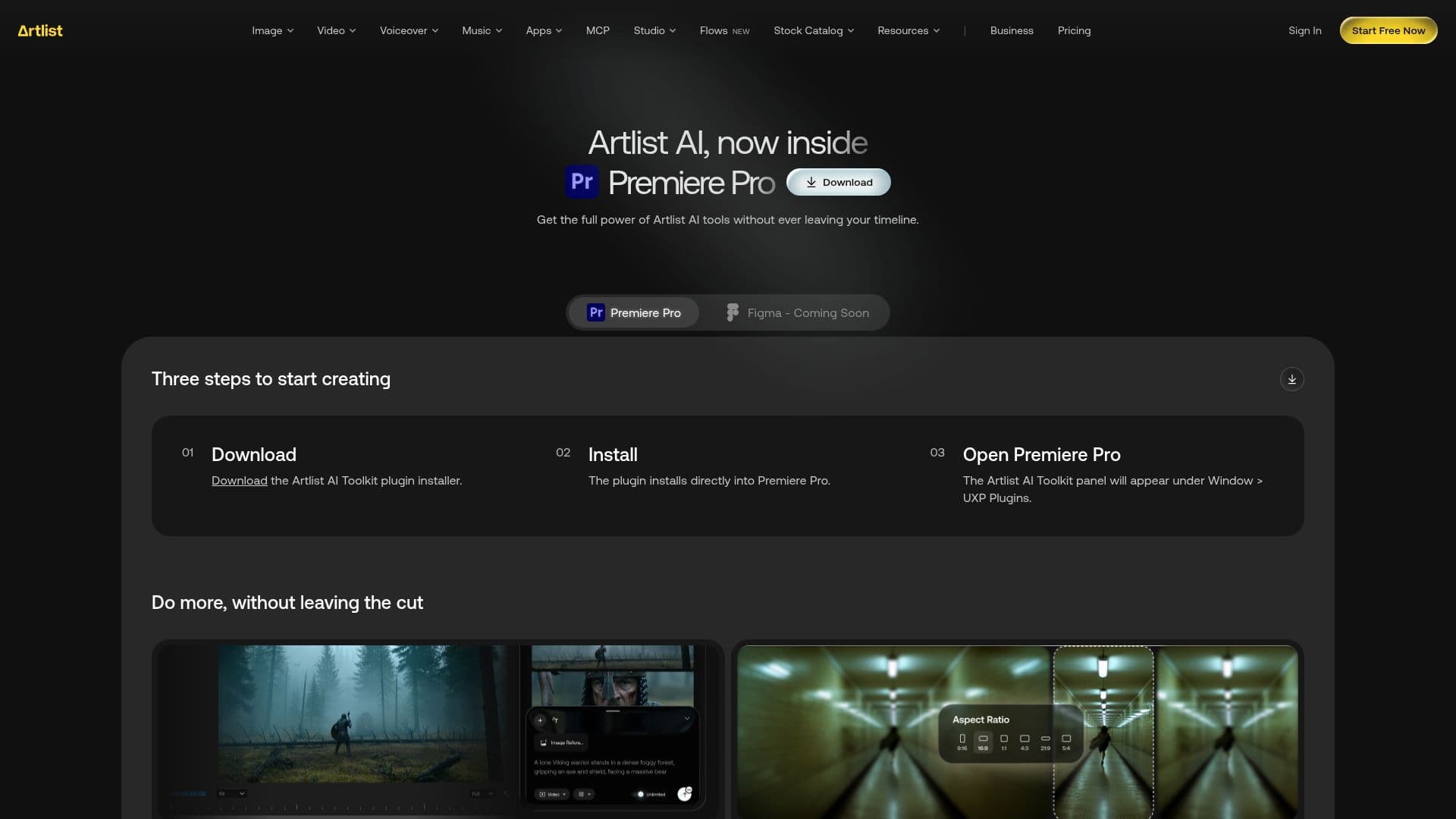Viewport: 1456px width, 819px height.
Task: Open the Voiceover dropdown
Action: (409, 30)
